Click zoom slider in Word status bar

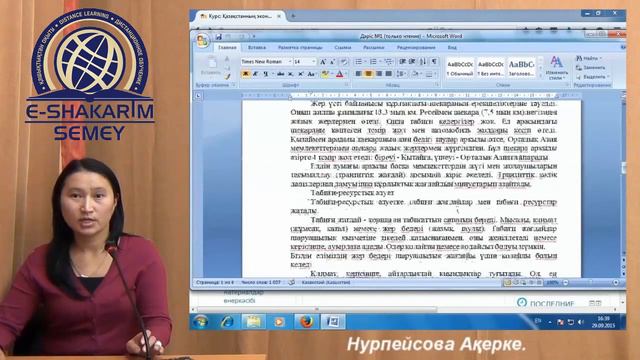pos(591,282)
